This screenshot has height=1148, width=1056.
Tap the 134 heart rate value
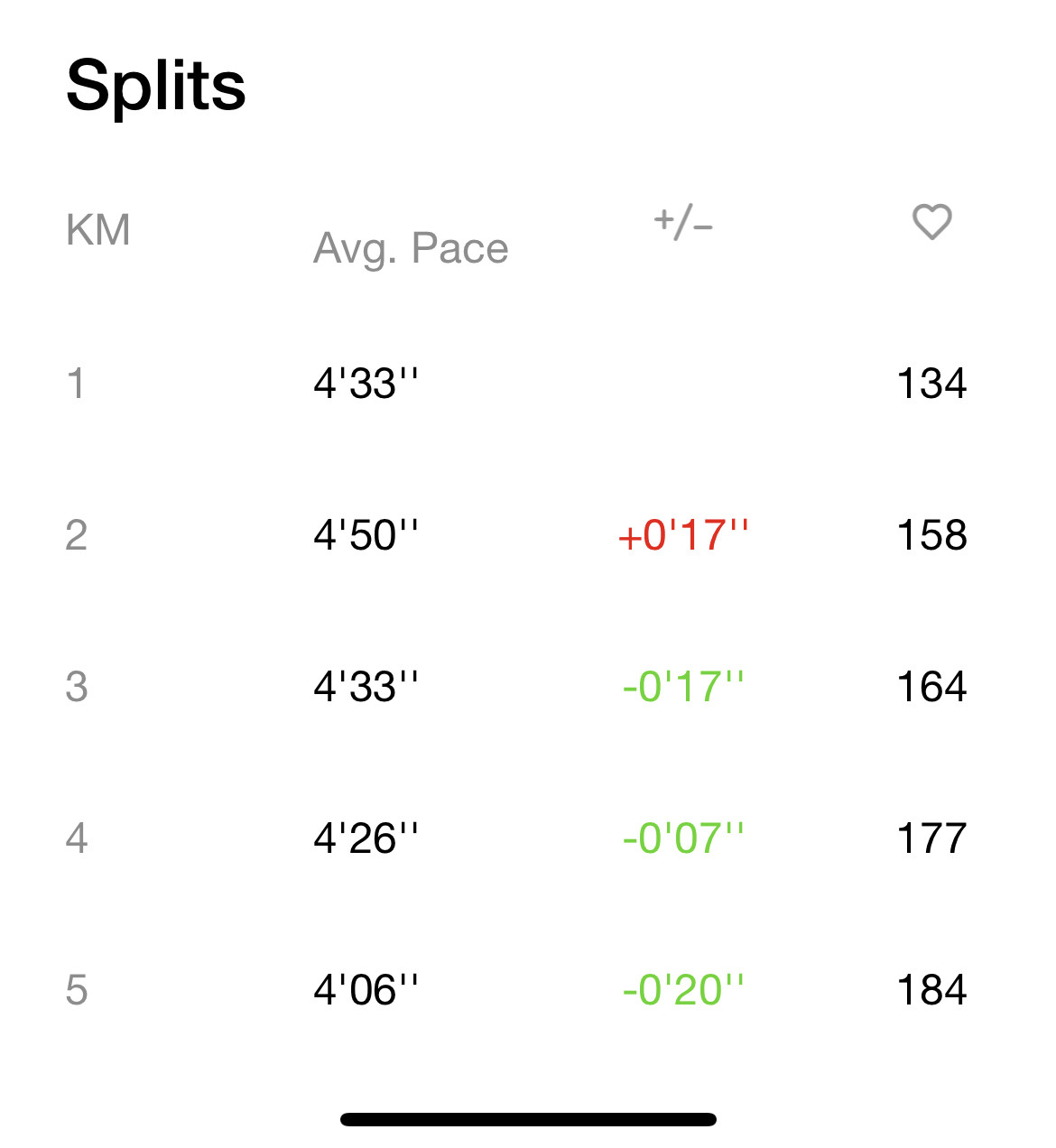pos(931,384)
